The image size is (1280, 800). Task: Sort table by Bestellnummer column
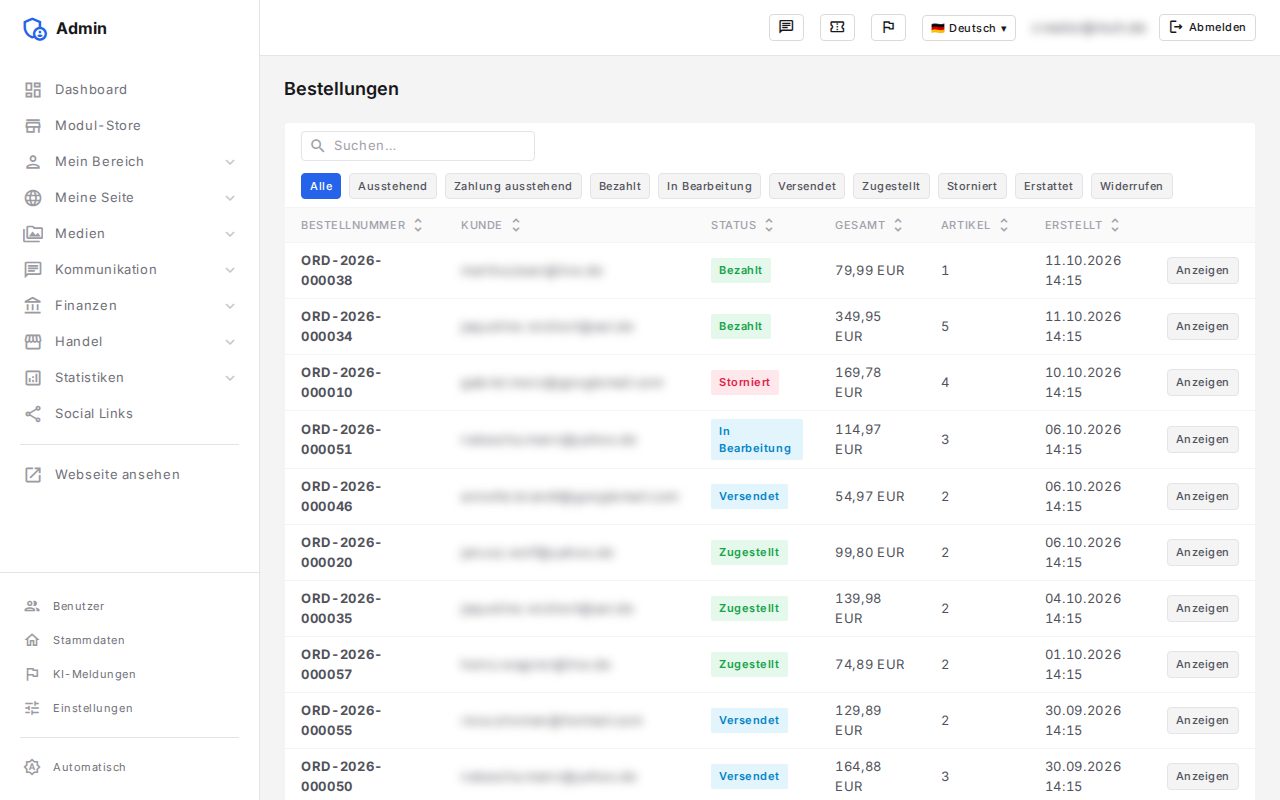coord(362,226)
